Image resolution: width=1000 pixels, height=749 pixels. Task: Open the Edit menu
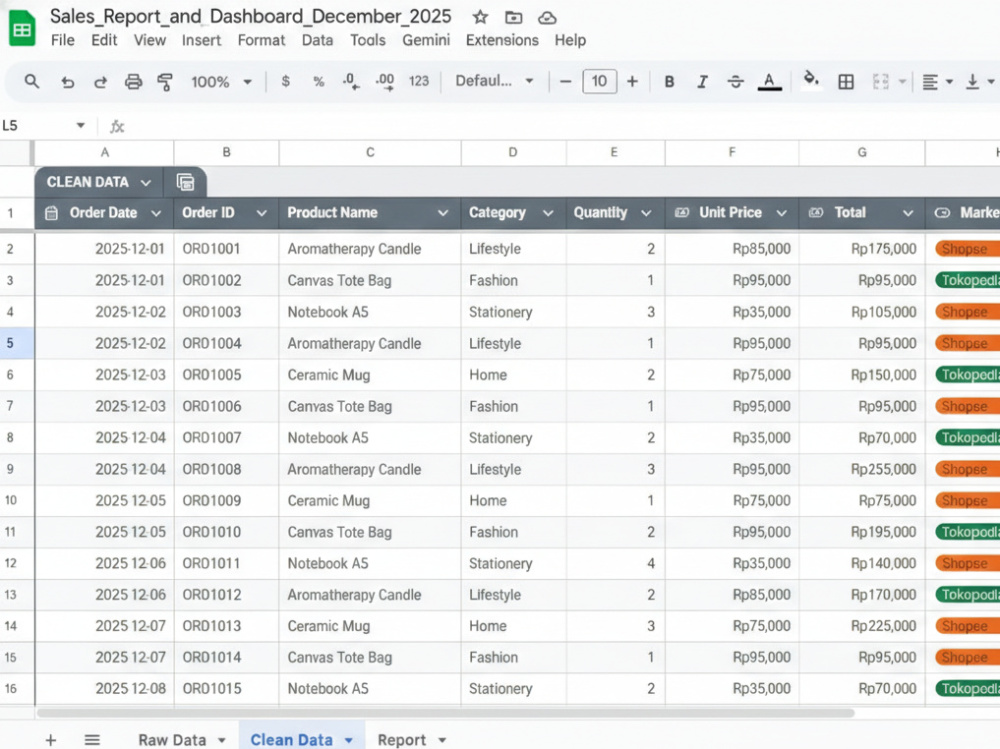(x=104, y=40)
